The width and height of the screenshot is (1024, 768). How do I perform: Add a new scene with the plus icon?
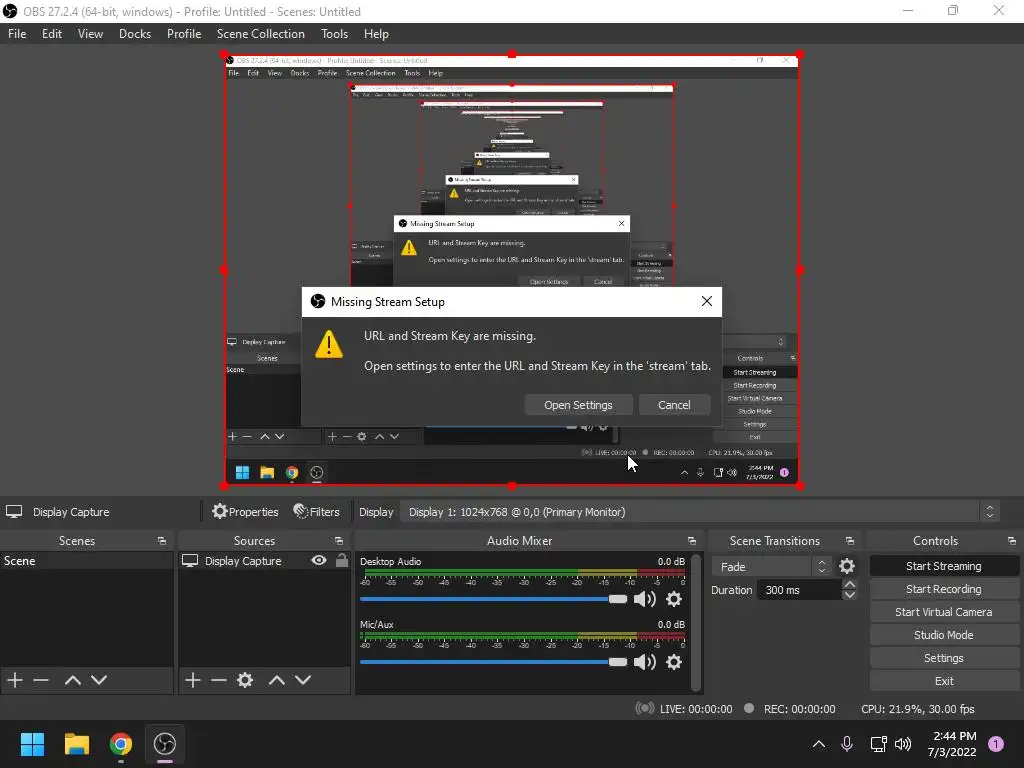point(15,680)
